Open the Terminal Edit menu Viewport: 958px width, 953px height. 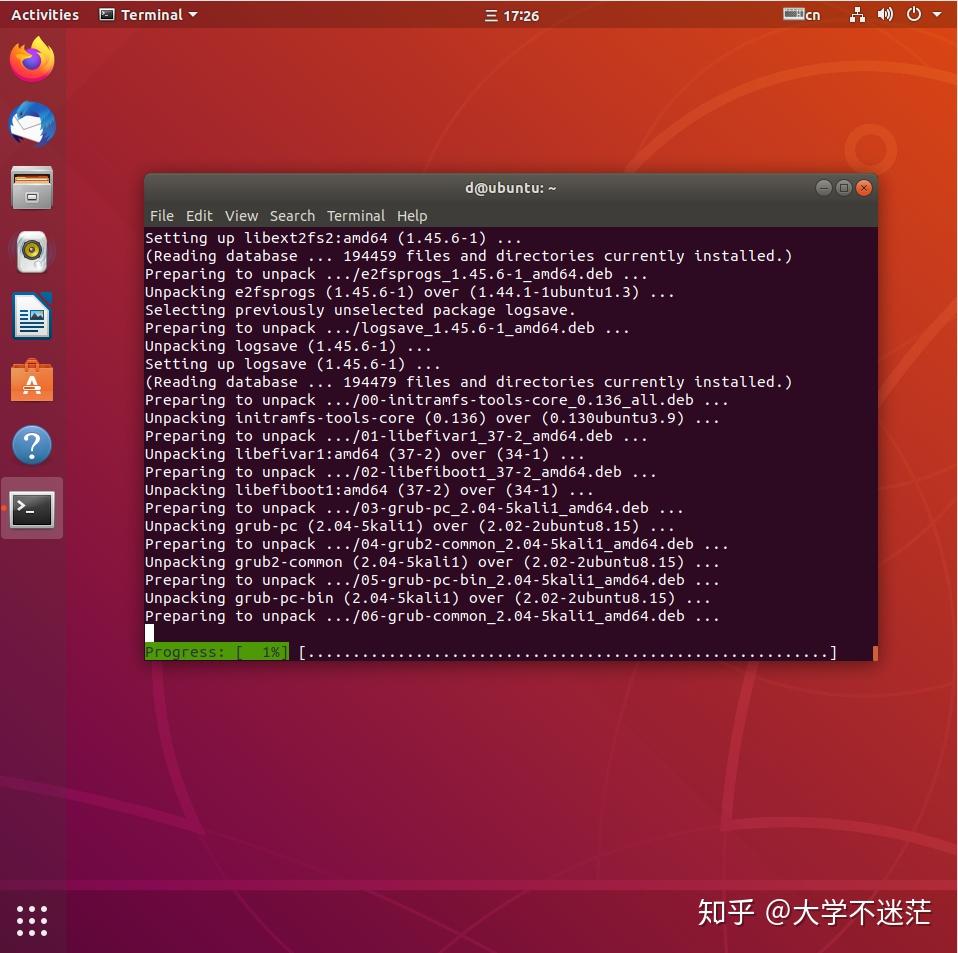[198, 216]
